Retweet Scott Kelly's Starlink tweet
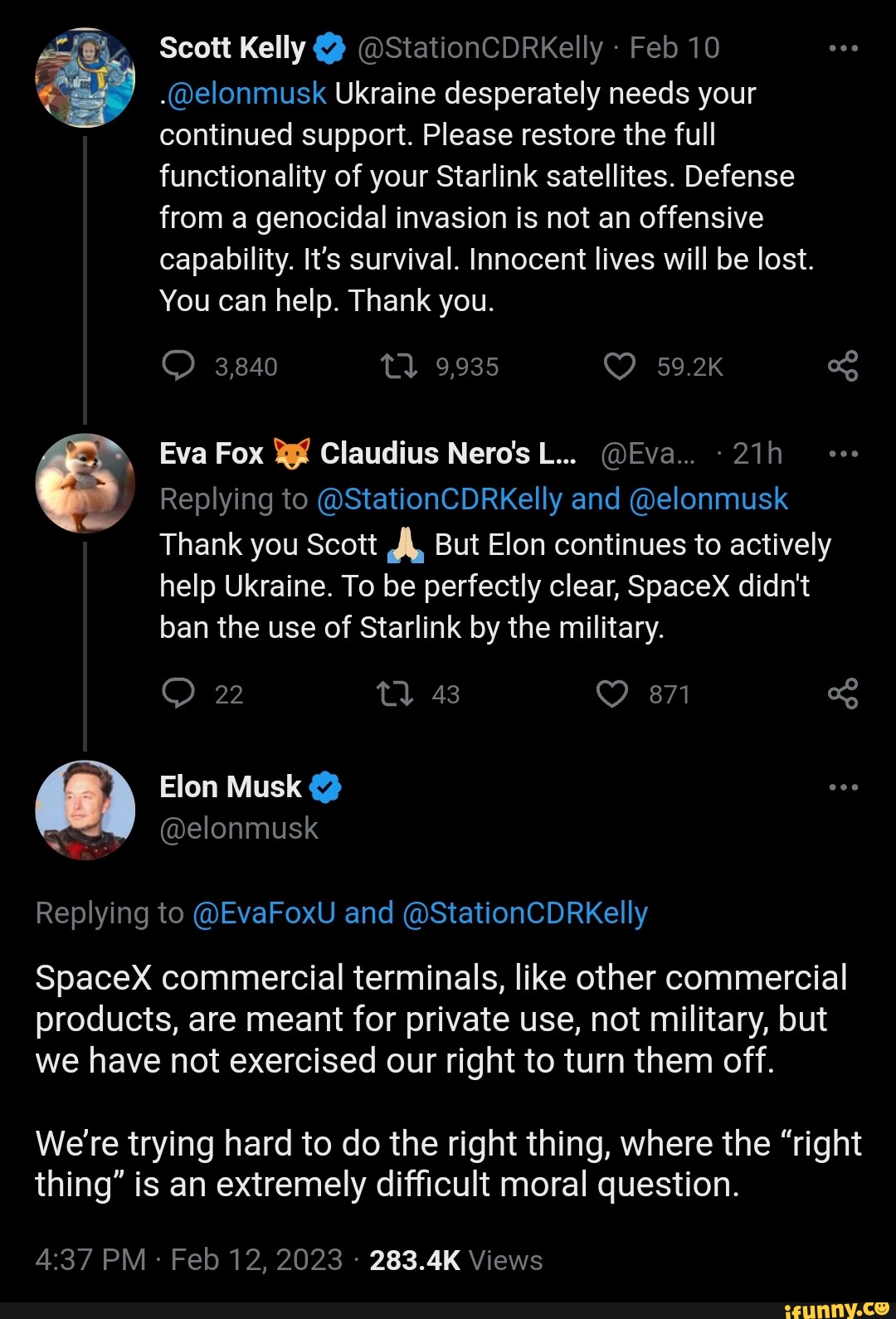 [x=398, y=366]
